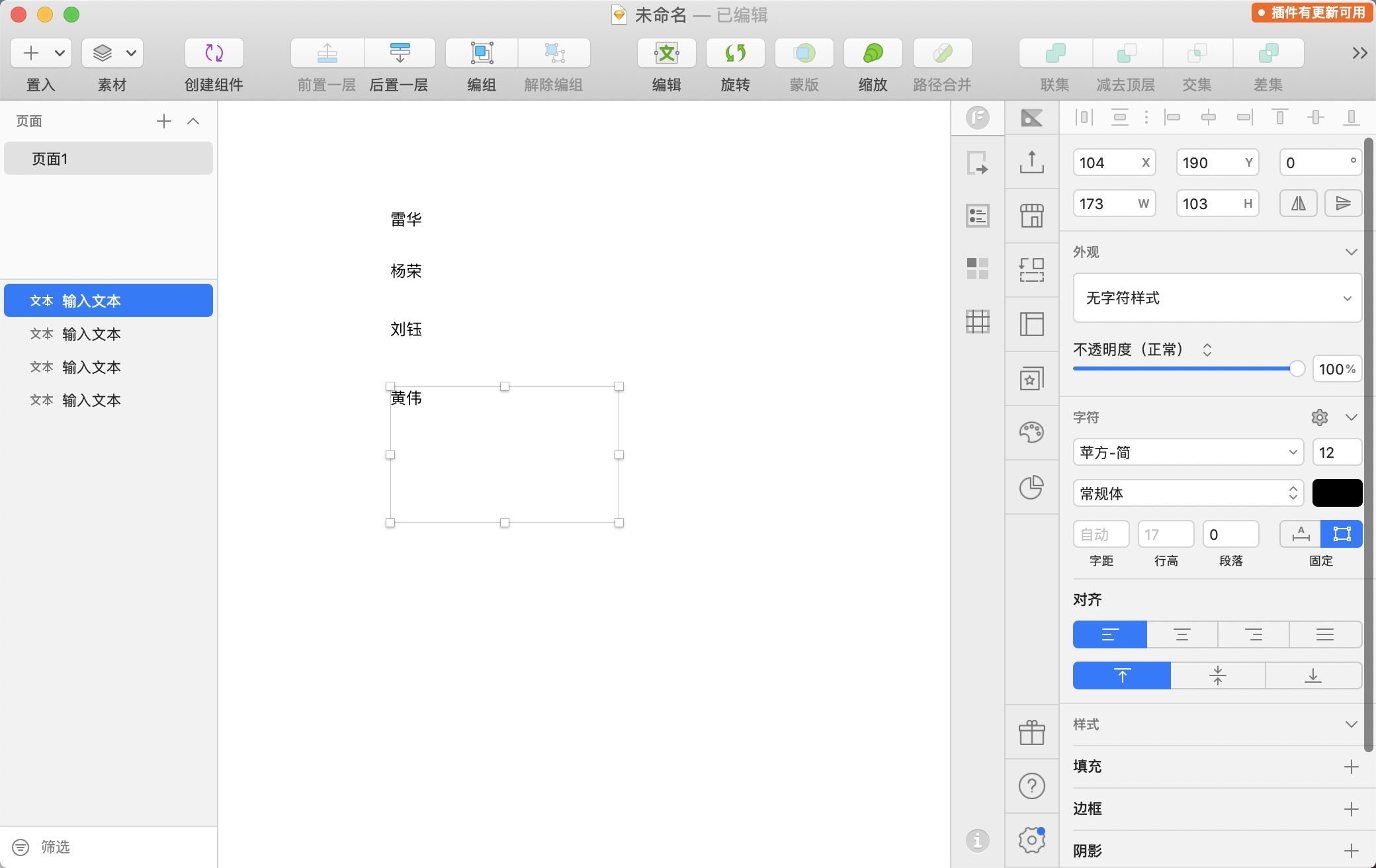Set text alignment to center
Screen dimensions: 1376x868
tap(1182, 634)
